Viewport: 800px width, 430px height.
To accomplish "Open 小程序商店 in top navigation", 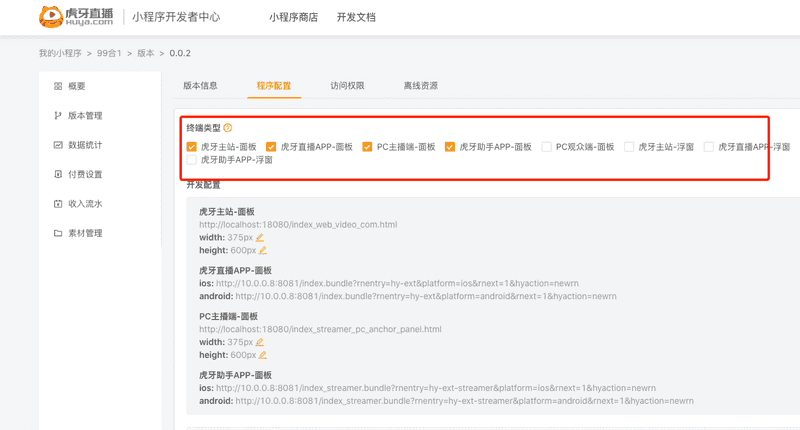I will (x=293, y=17).
